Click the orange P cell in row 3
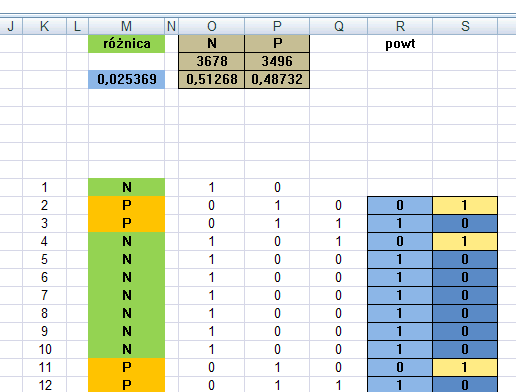Image resolution: width=516 pixels, height=392 pixels. (127, 223)
